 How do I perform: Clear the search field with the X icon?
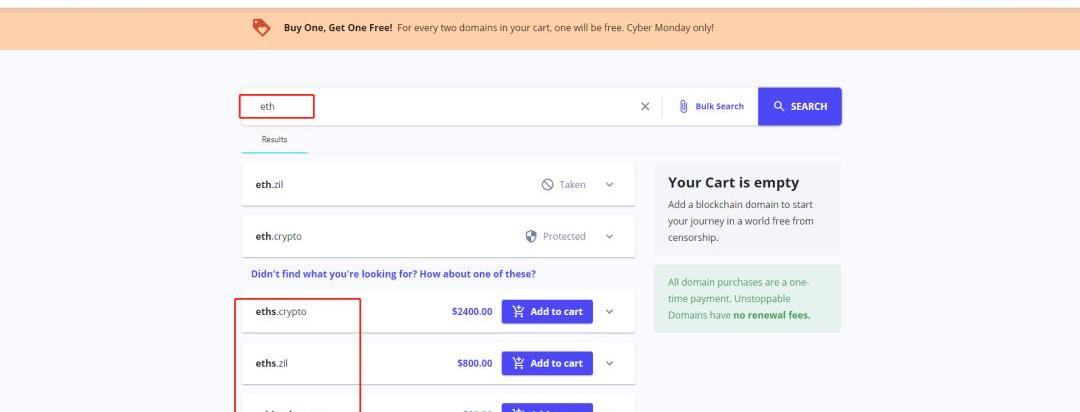(645, 107)
